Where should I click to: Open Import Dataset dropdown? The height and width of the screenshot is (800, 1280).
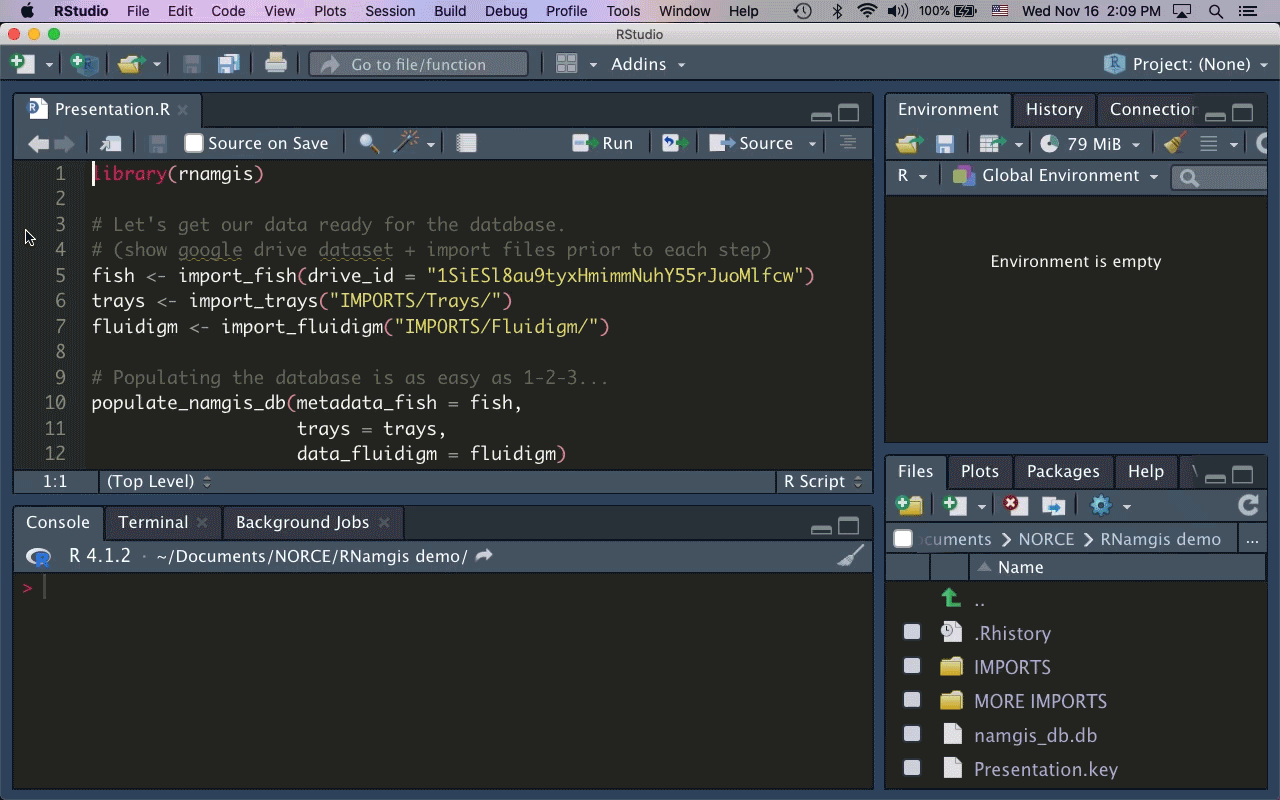pos(1000,144)
